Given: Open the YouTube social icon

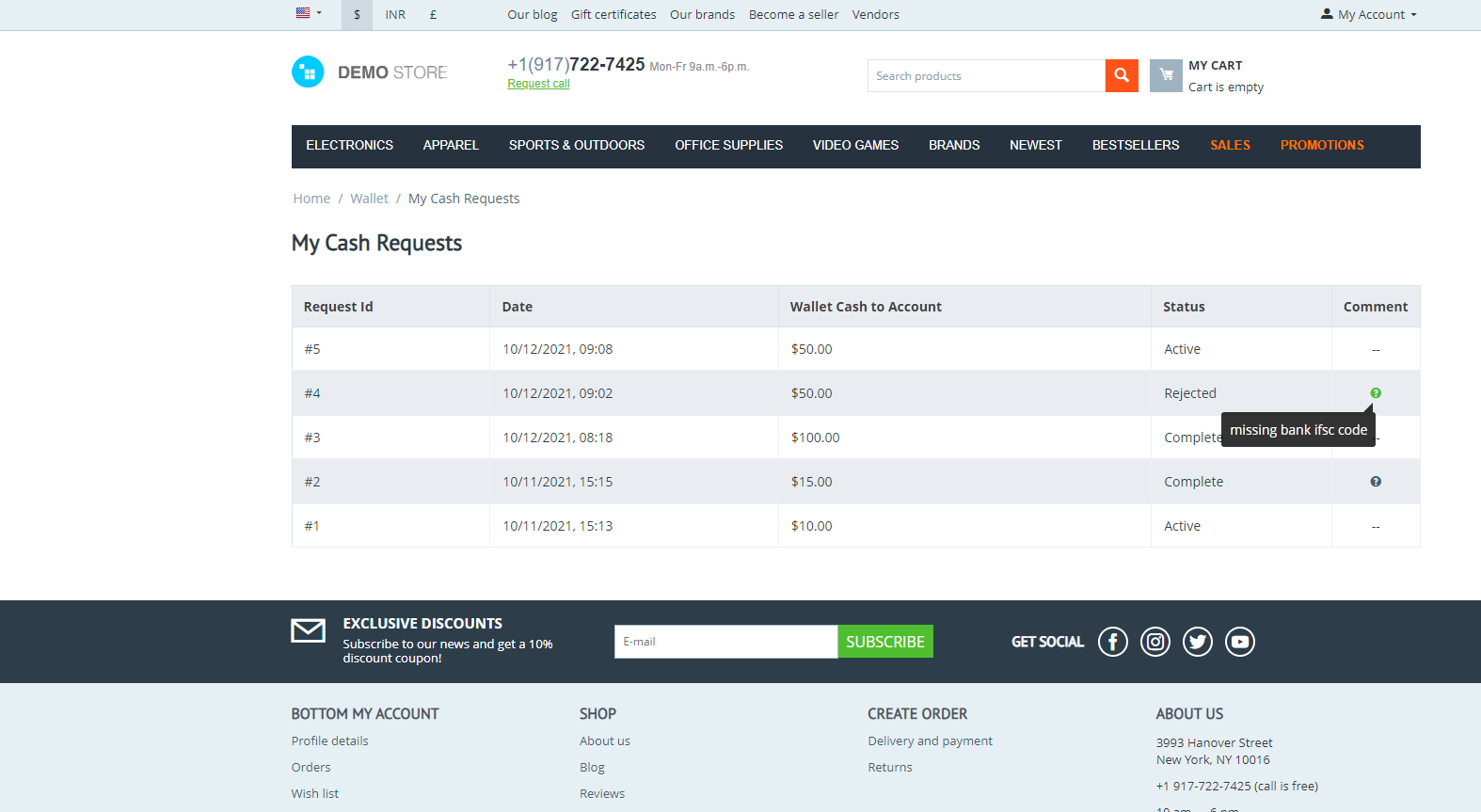Looking at the screenshot, I should point(1240,642).
